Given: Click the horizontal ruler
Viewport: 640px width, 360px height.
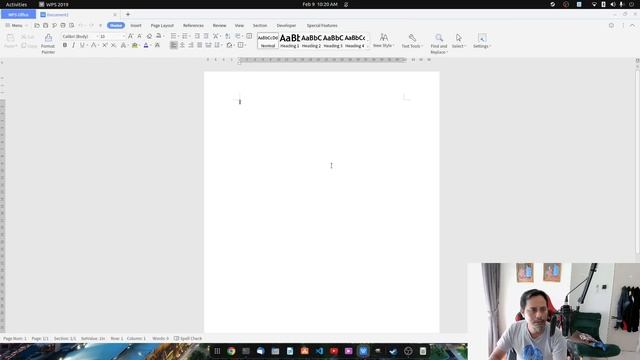Looking at the screenshot, I should (322, 60).
